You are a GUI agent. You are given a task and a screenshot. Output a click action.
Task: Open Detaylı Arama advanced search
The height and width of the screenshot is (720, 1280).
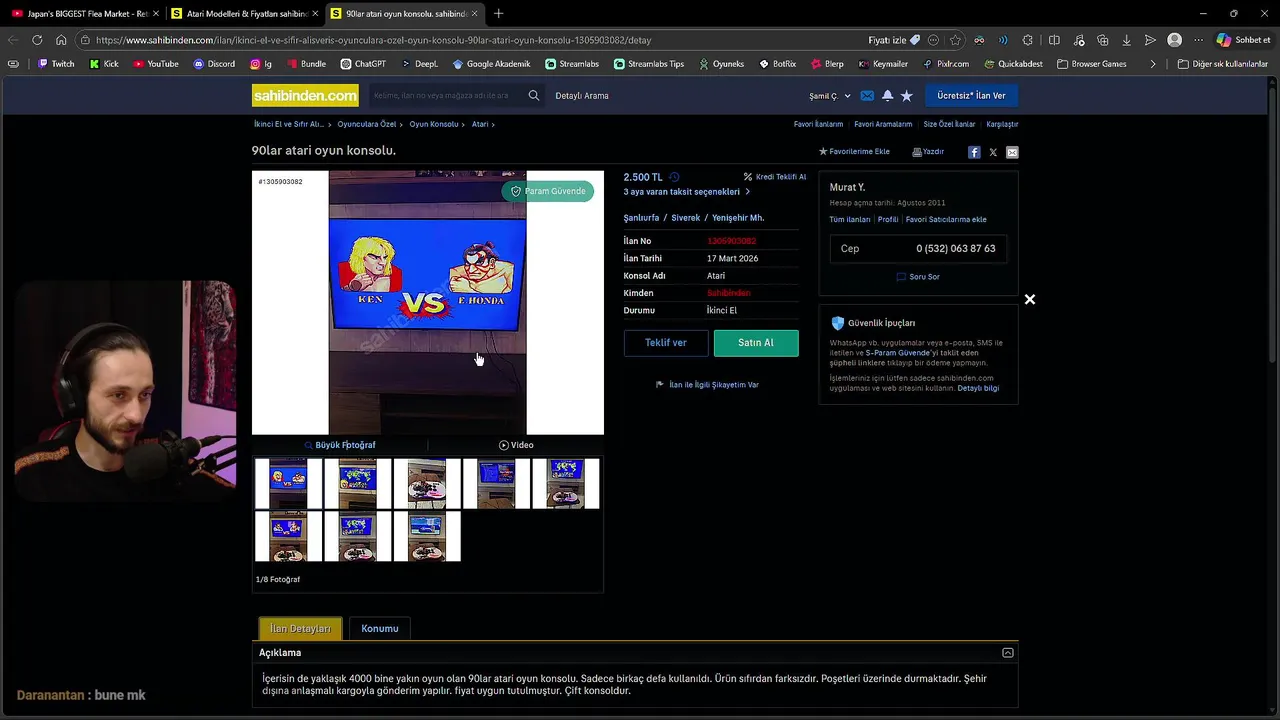[x=582, y=96]
